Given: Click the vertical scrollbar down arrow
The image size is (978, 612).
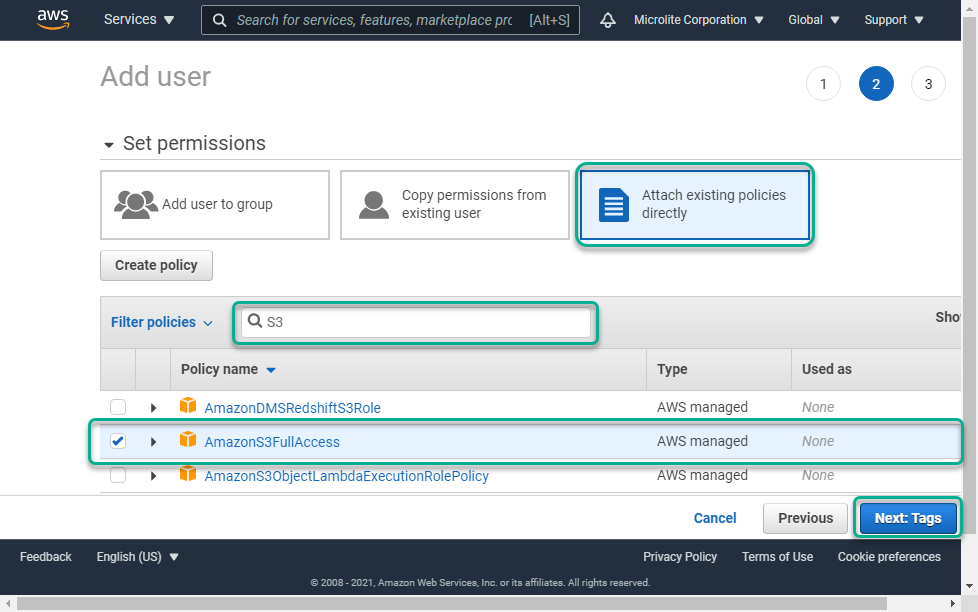Looking at the screenshot, I should (x=969, y=586).
